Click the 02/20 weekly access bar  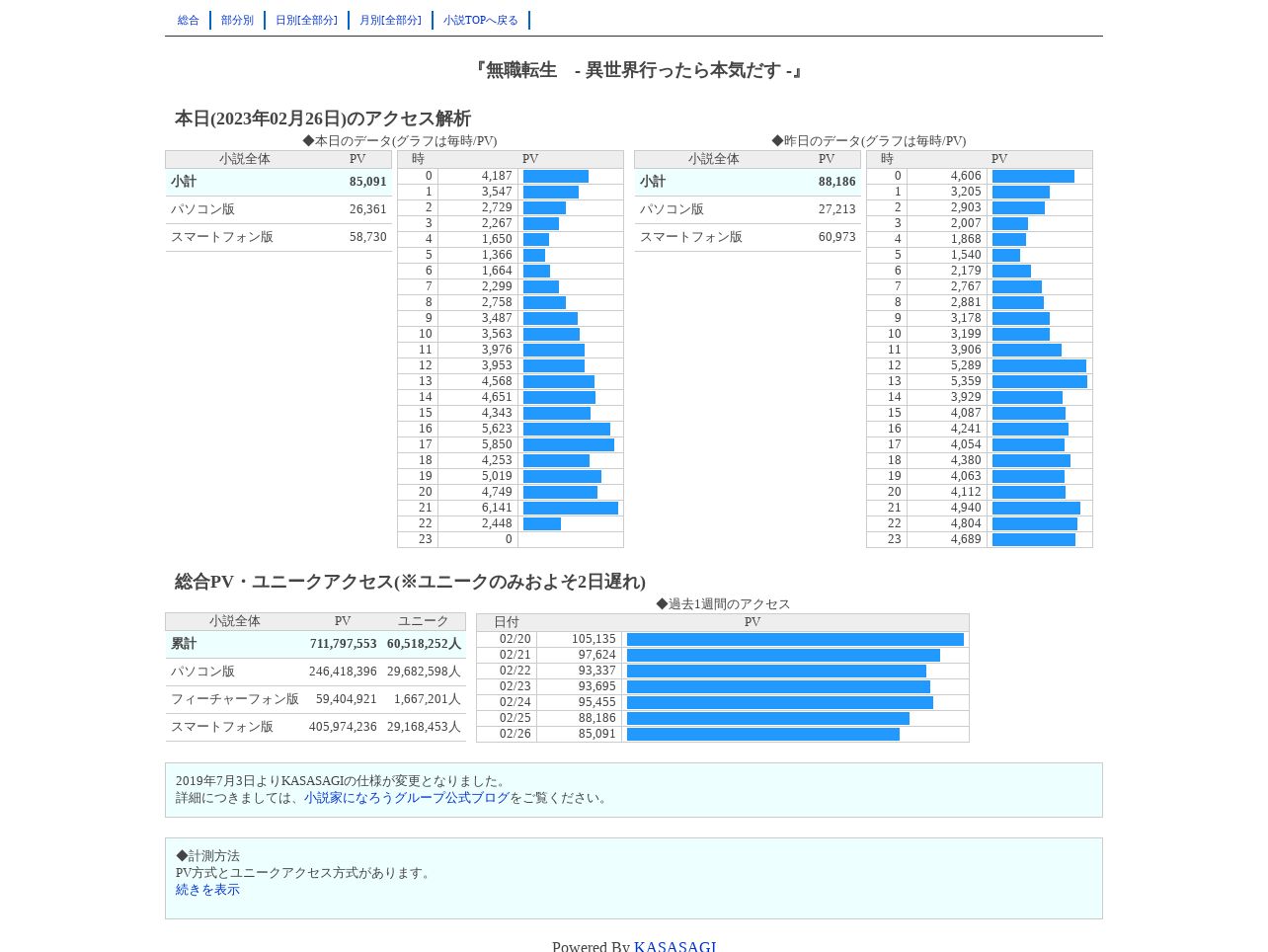pos(795,640)
